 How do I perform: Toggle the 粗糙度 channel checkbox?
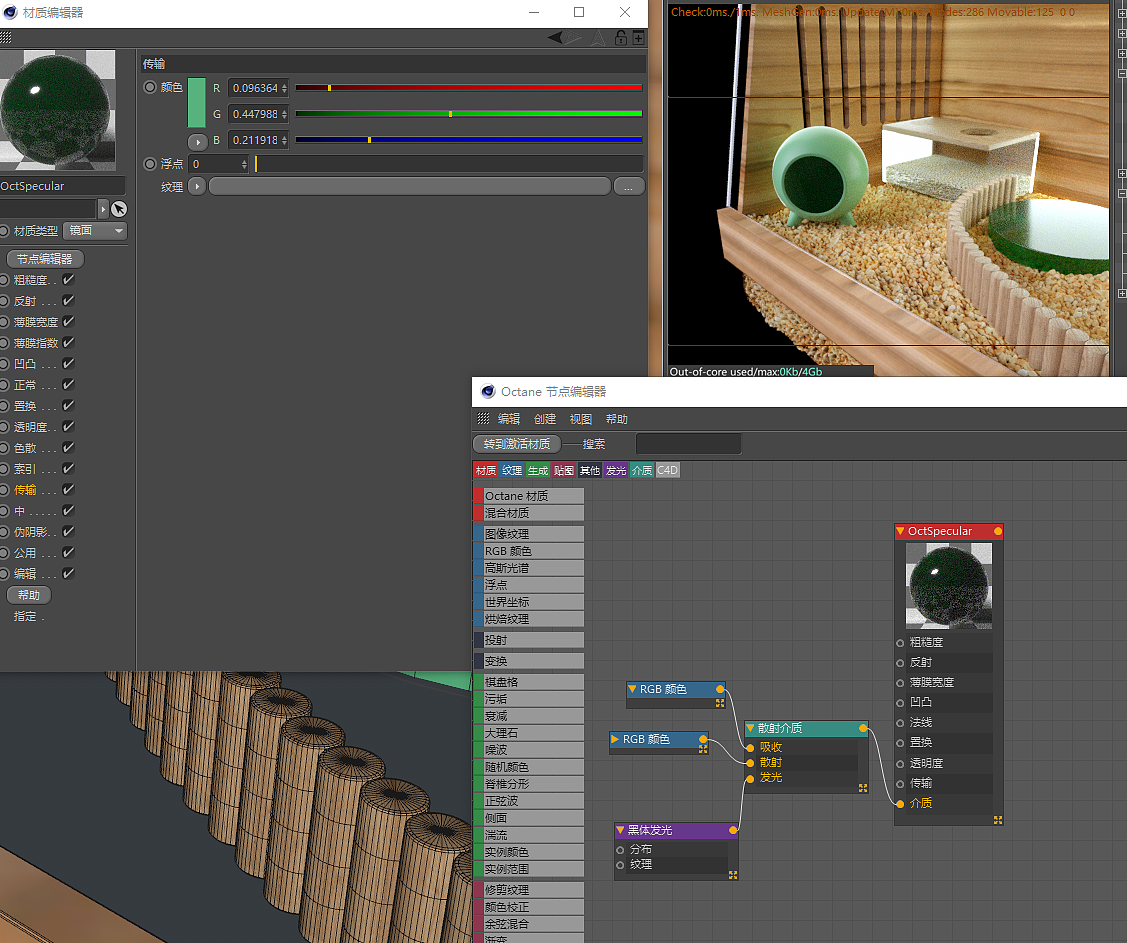pos(68,280)
